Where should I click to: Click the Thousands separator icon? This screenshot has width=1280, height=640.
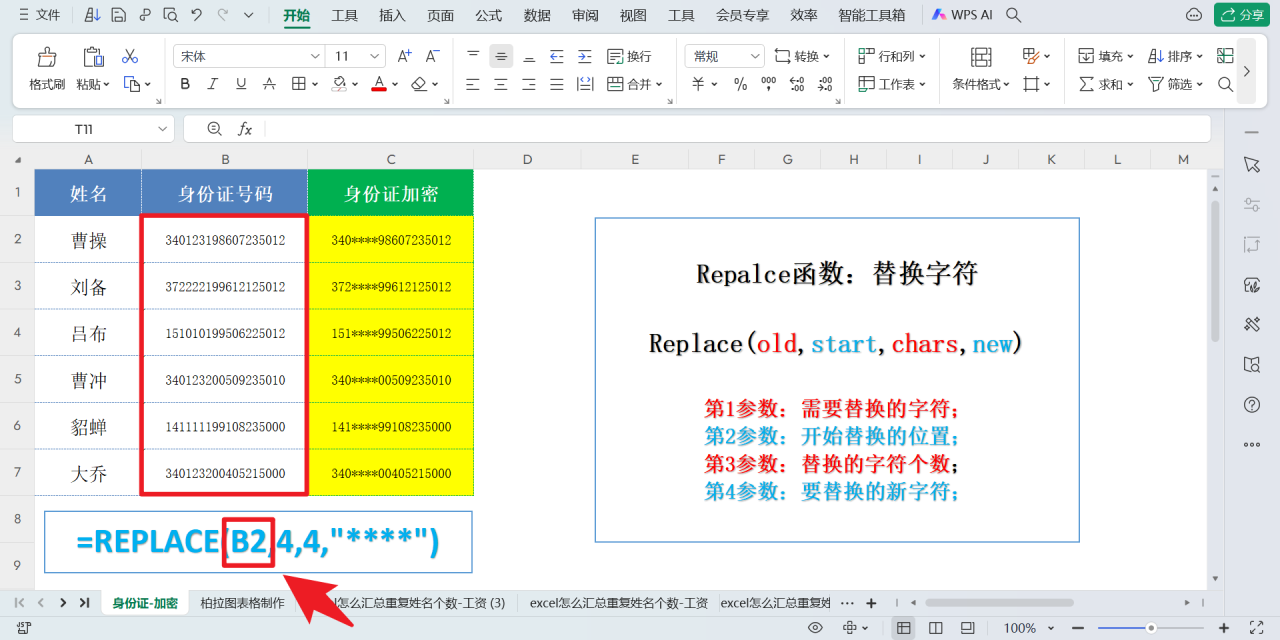coord(769,84)
